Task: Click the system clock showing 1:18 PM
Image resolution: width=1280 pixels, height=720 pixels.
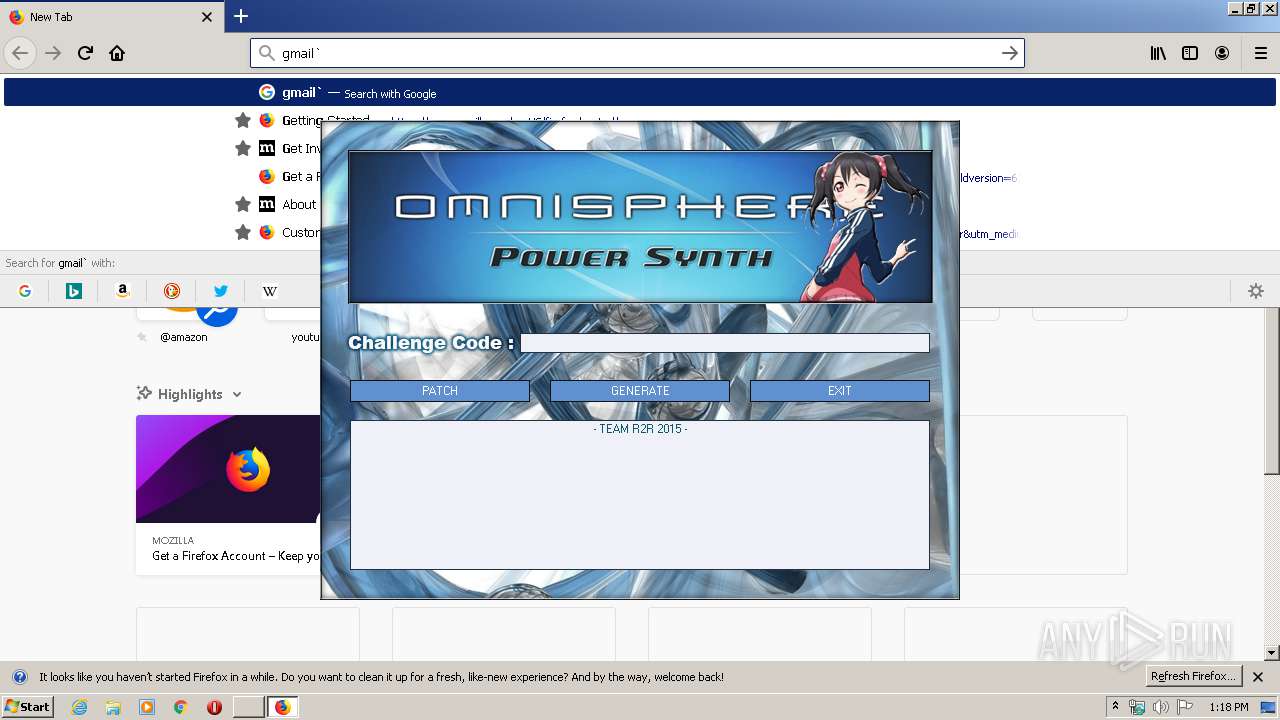Action: tap(1229, 707)
